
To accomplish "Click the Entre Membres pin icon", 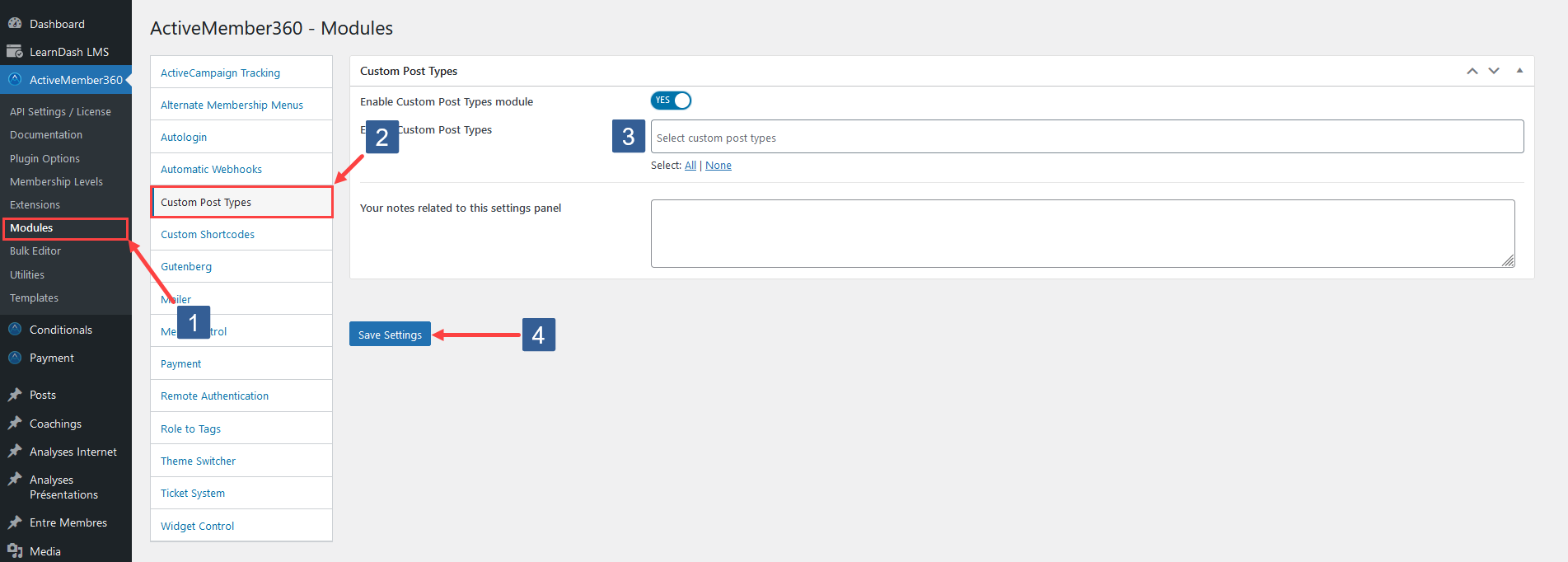I will click(15, 522).
